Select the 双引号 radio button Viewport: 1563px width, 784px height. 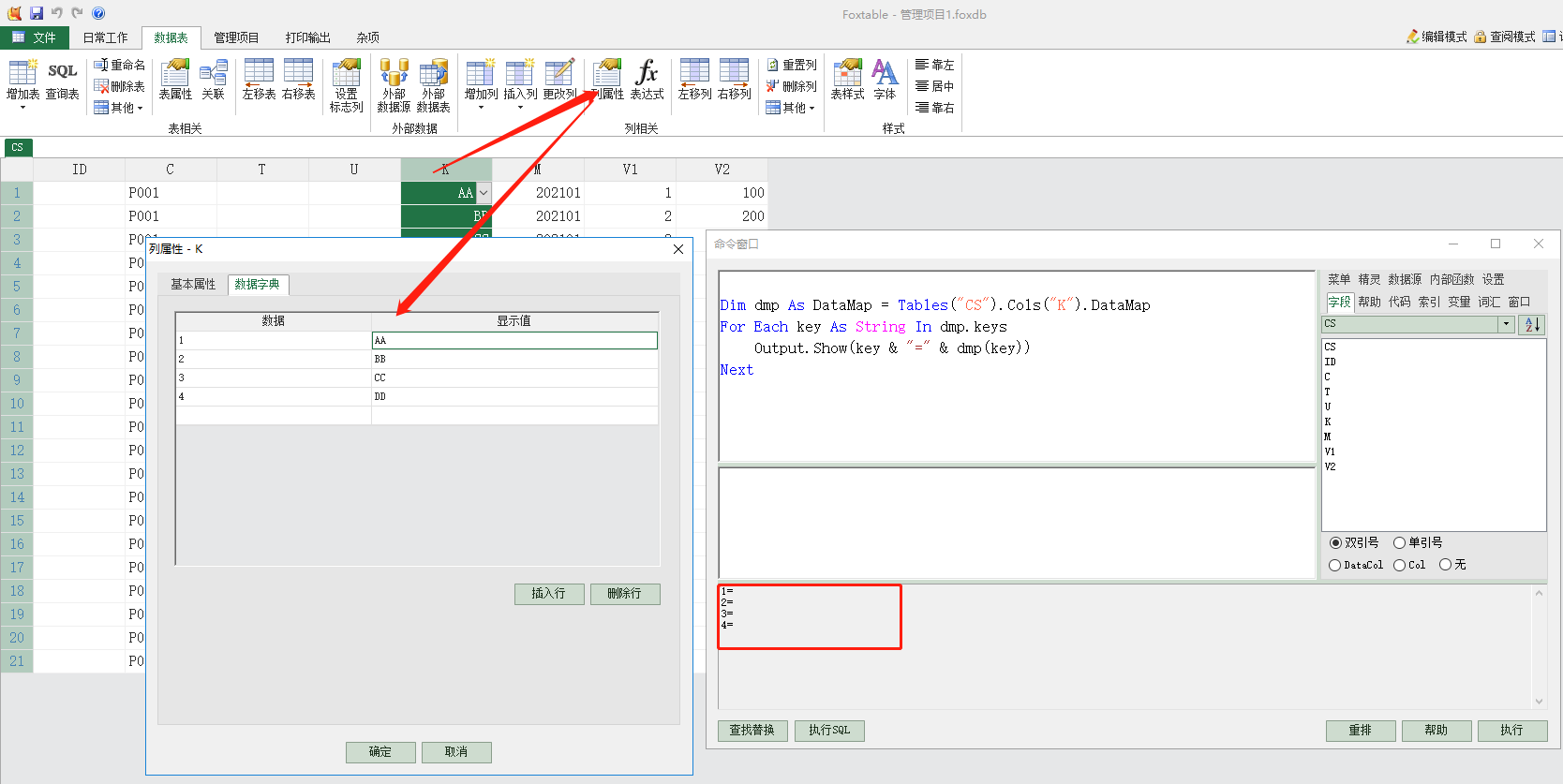pyautogui.click(x=1354, y=542)
